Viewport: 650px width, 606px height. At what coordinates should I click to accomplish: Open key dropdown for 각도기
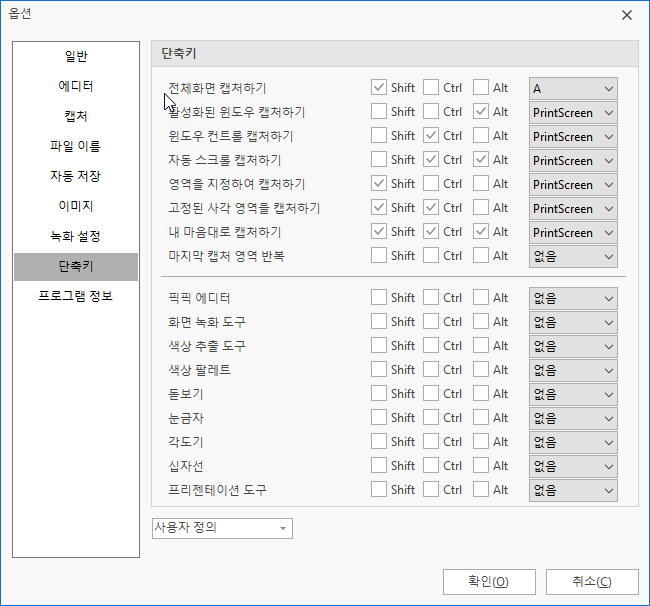pos(573,443)
